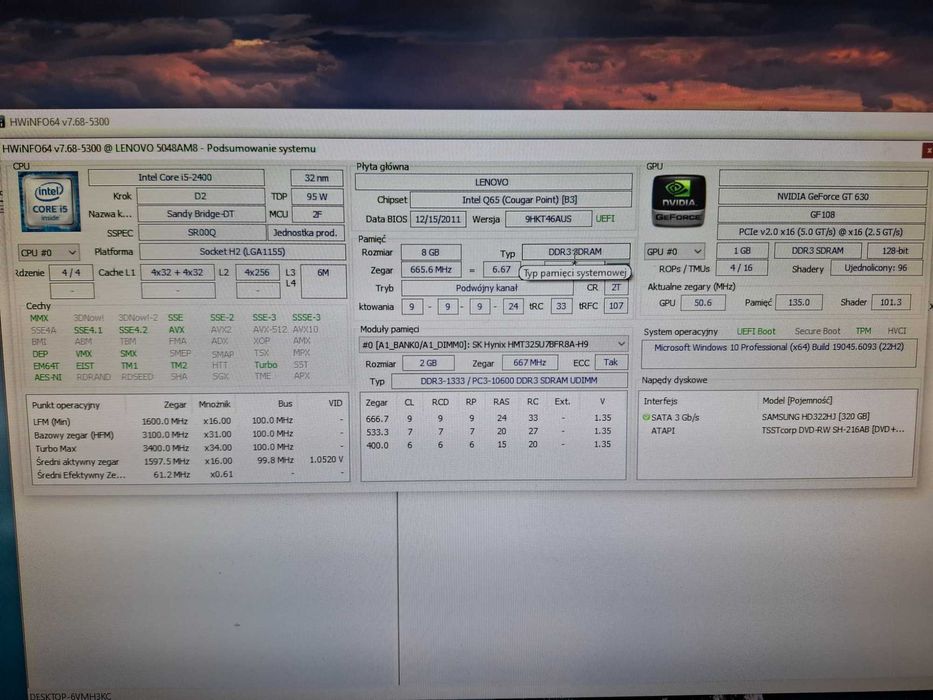
Task: Click the SR00Q SSPEC value
Action: pyautogui.click(x=202, y=233)
